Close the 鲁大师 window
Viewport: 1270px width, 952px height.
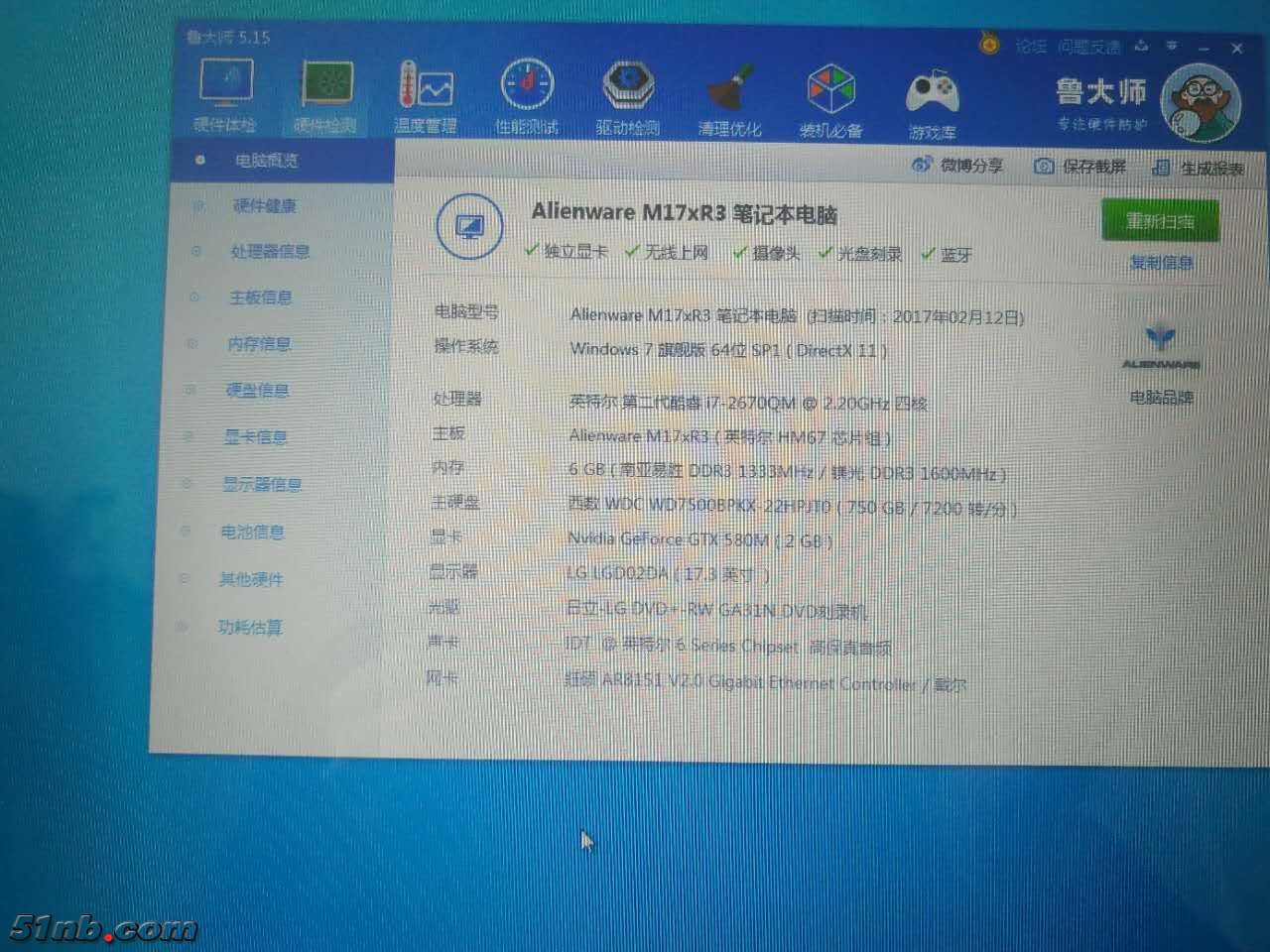click(x=1236, y=48)
